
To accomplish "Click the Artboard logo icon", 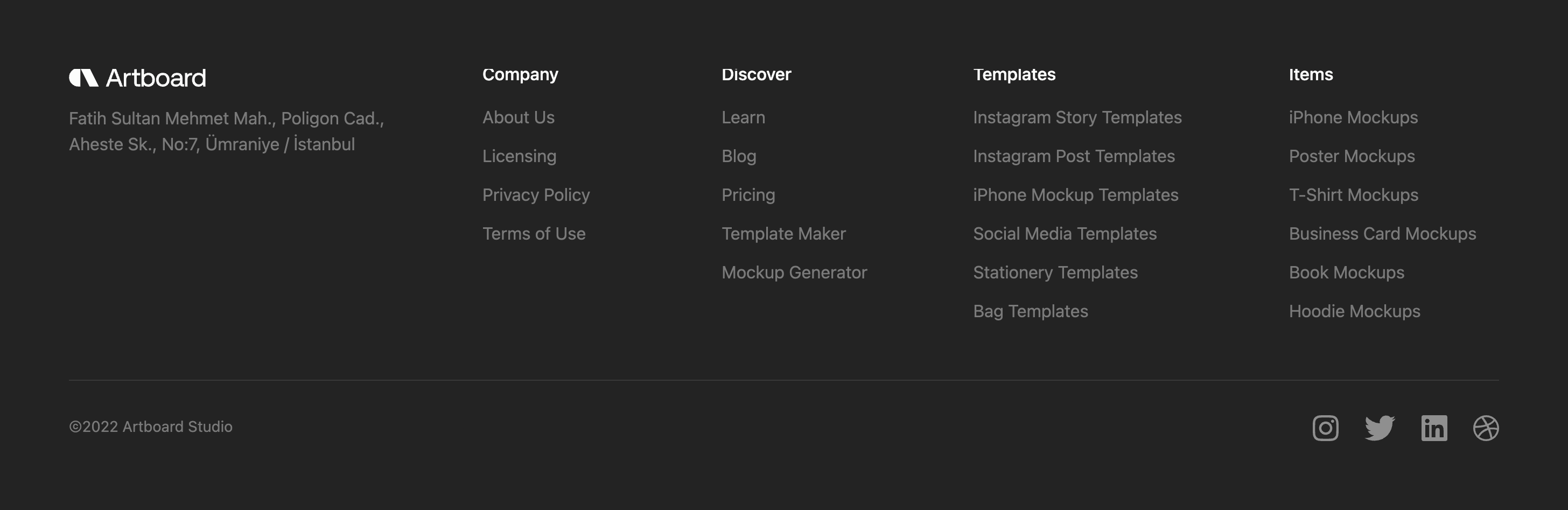I will (84, 78).
